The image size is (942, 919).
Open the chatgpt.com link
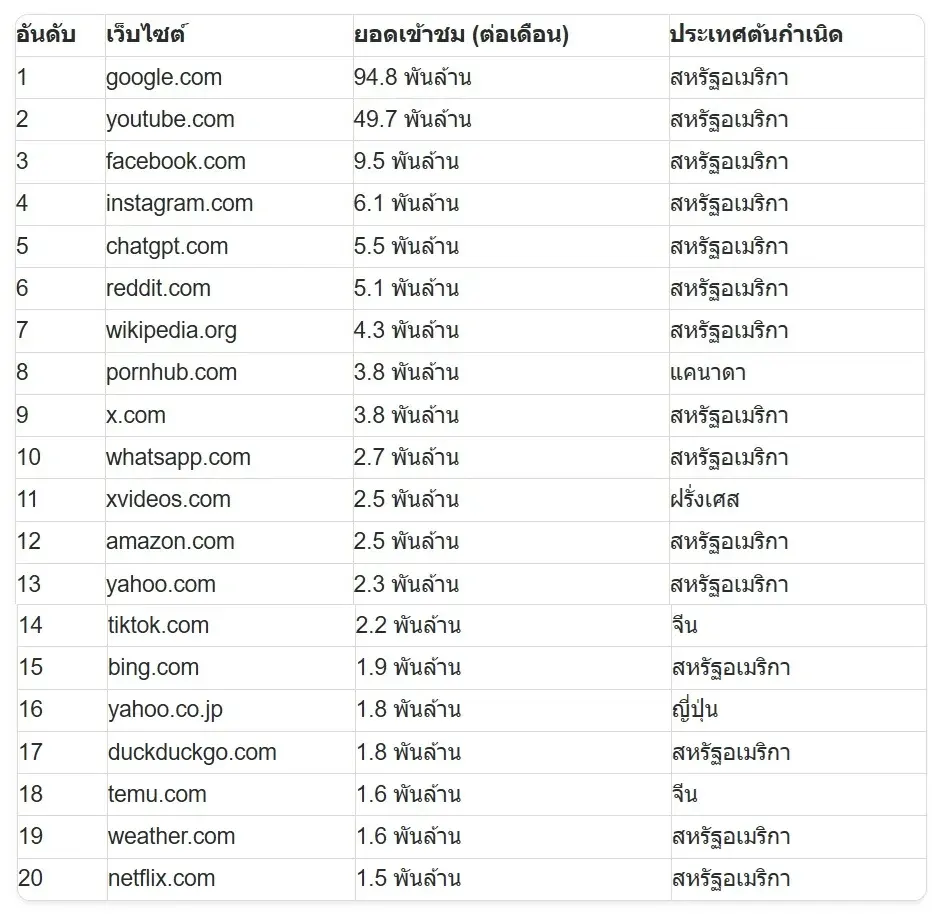coord(167,247)
